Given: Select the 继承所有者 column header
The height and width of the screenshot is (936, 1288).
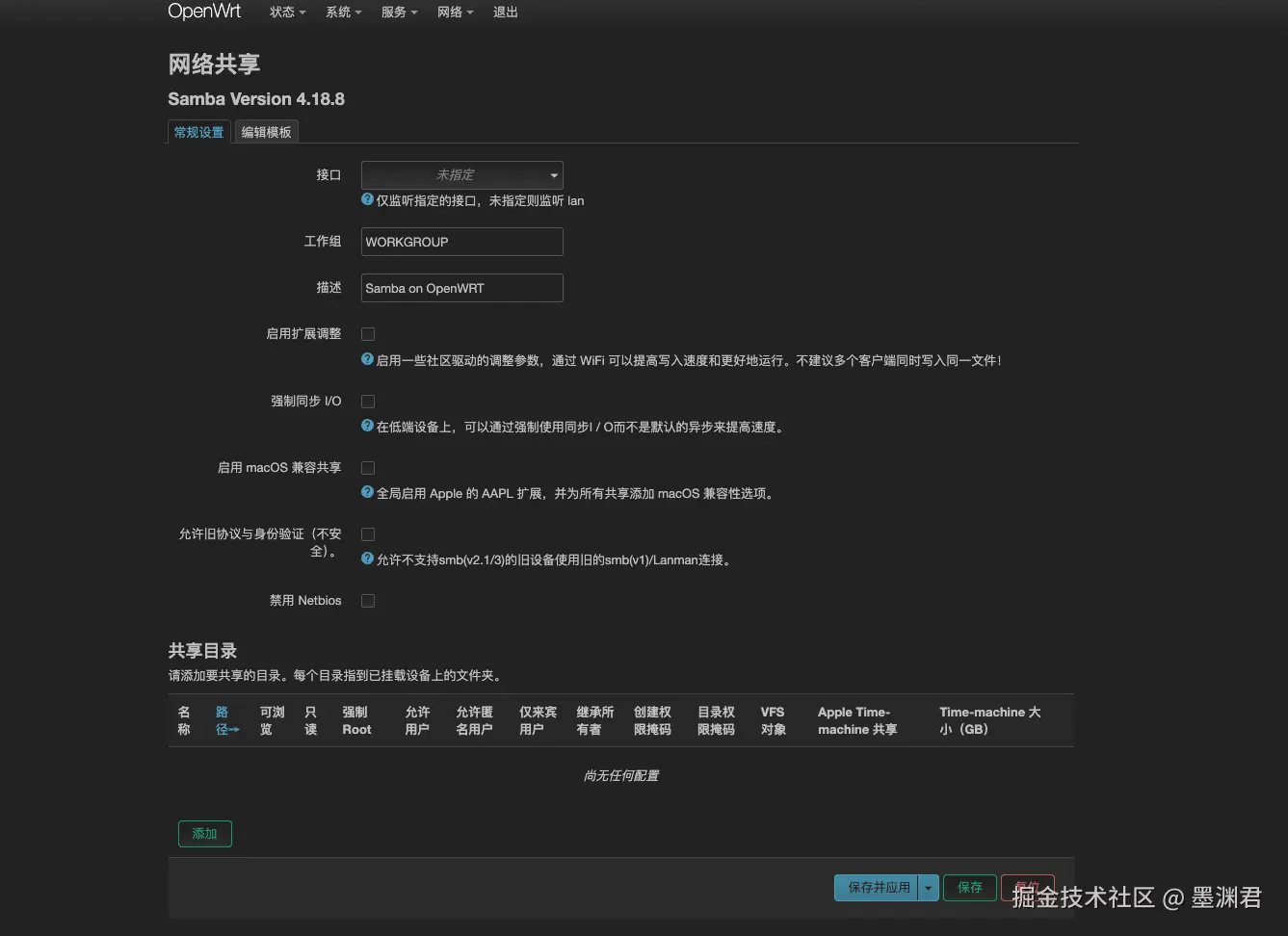Looking at the screenshot, I should click(595, 720).
